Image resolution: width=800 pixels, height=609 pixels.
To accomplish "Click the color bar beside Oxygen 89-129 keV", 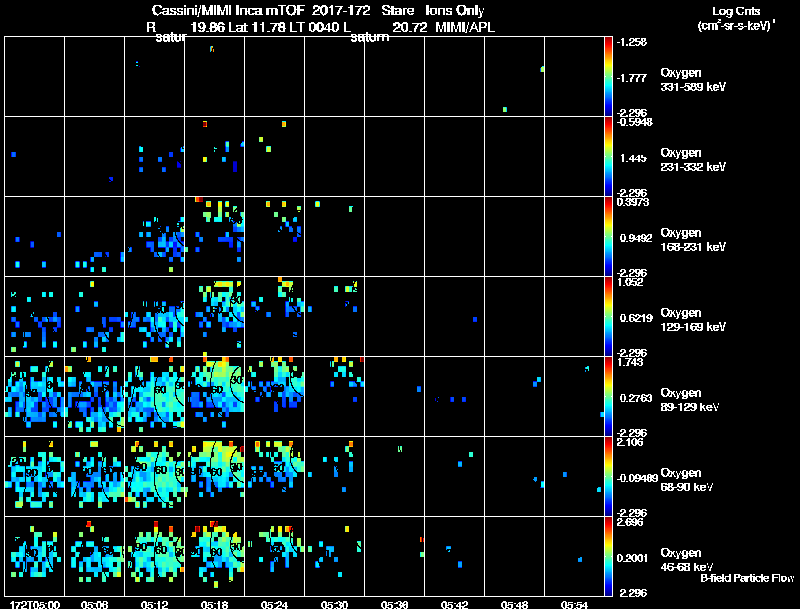I will pyautogui.click(x=608, y=396).
